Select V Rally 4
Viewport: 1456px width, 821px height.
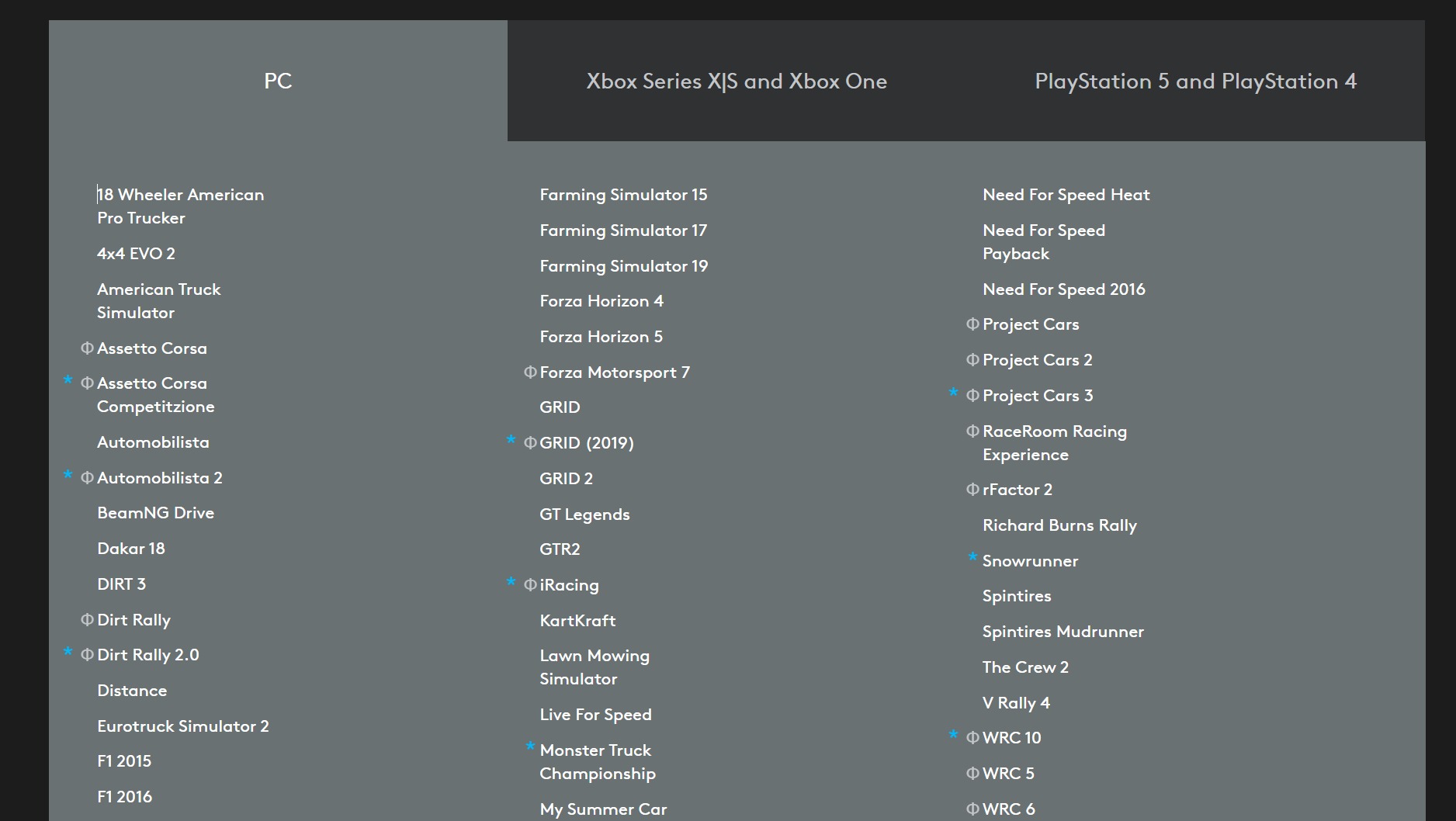(1016, 703)
